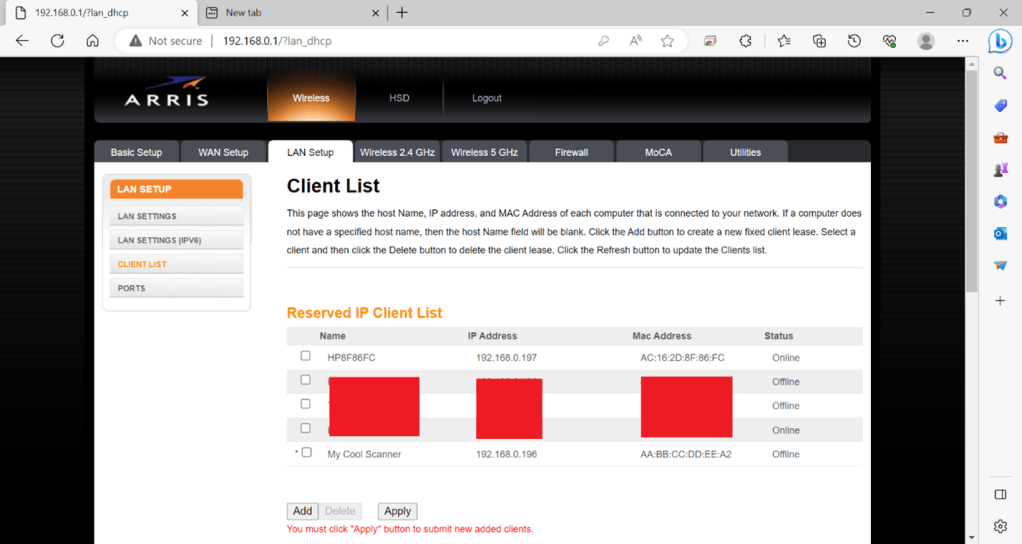Open the Outlook icon in the Edge sidebar
Viewport: 1022px width, 544px height.
tap(1000, 233)
